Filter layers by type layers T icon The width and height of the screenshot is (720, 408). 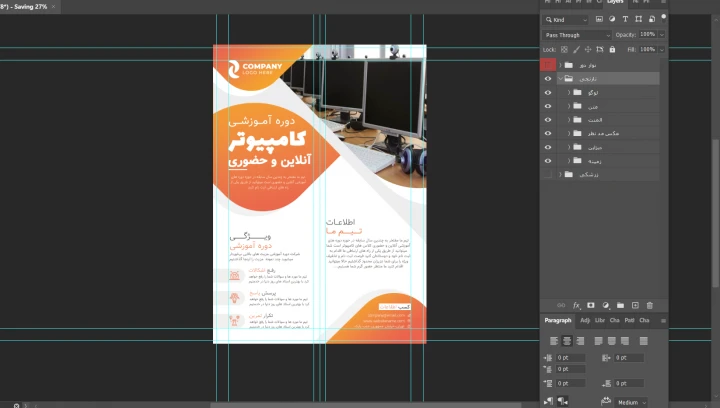coord(625,19)
